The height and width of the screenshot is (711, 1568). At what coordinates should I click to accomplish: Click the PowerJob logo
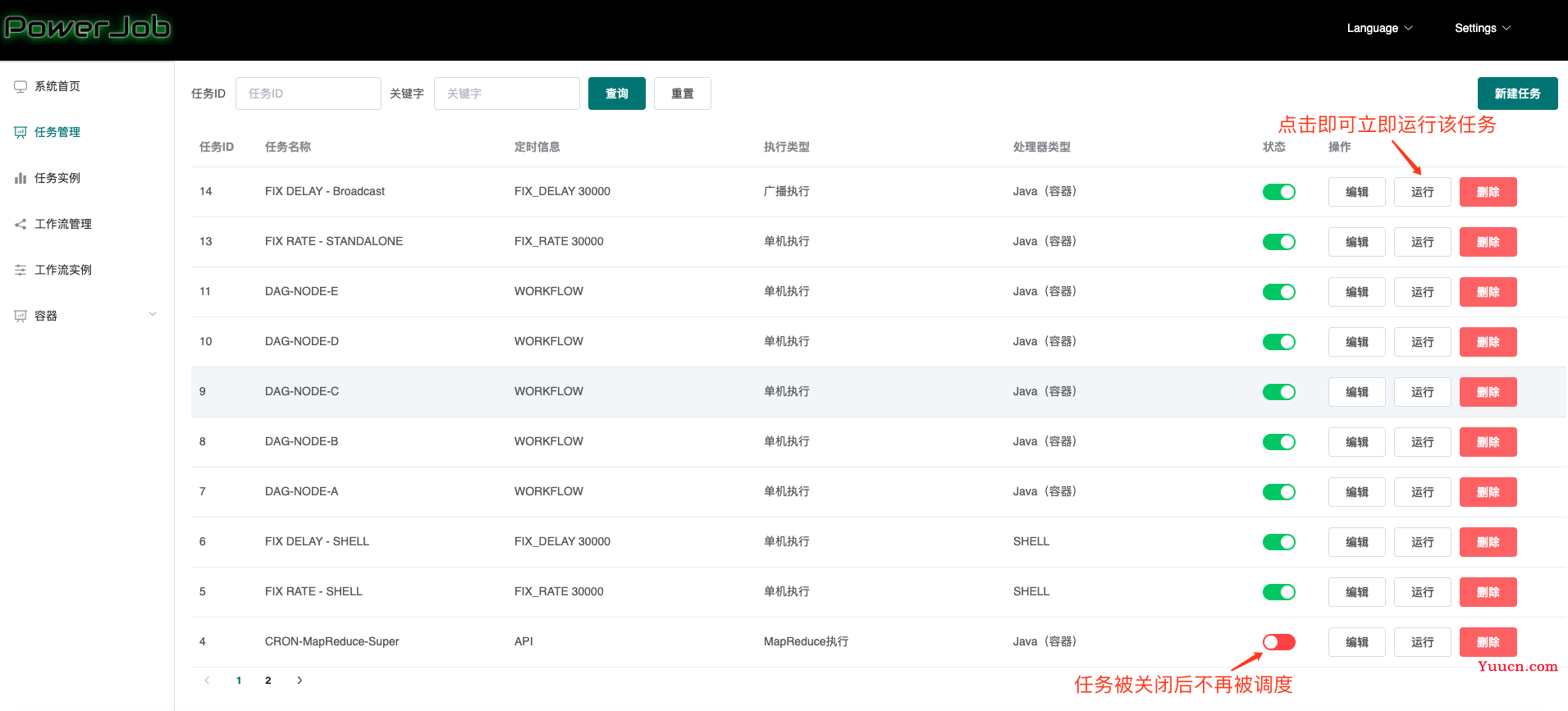87,28
